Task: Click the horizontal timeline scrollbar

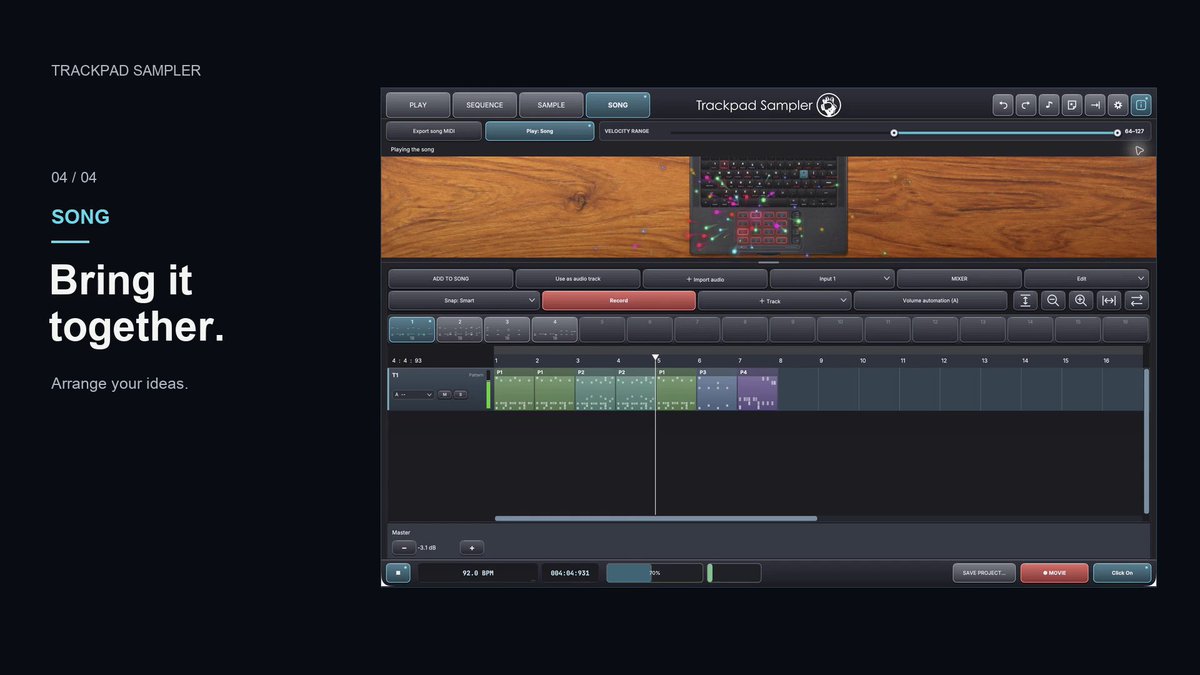Action: (x=656, y=518)
